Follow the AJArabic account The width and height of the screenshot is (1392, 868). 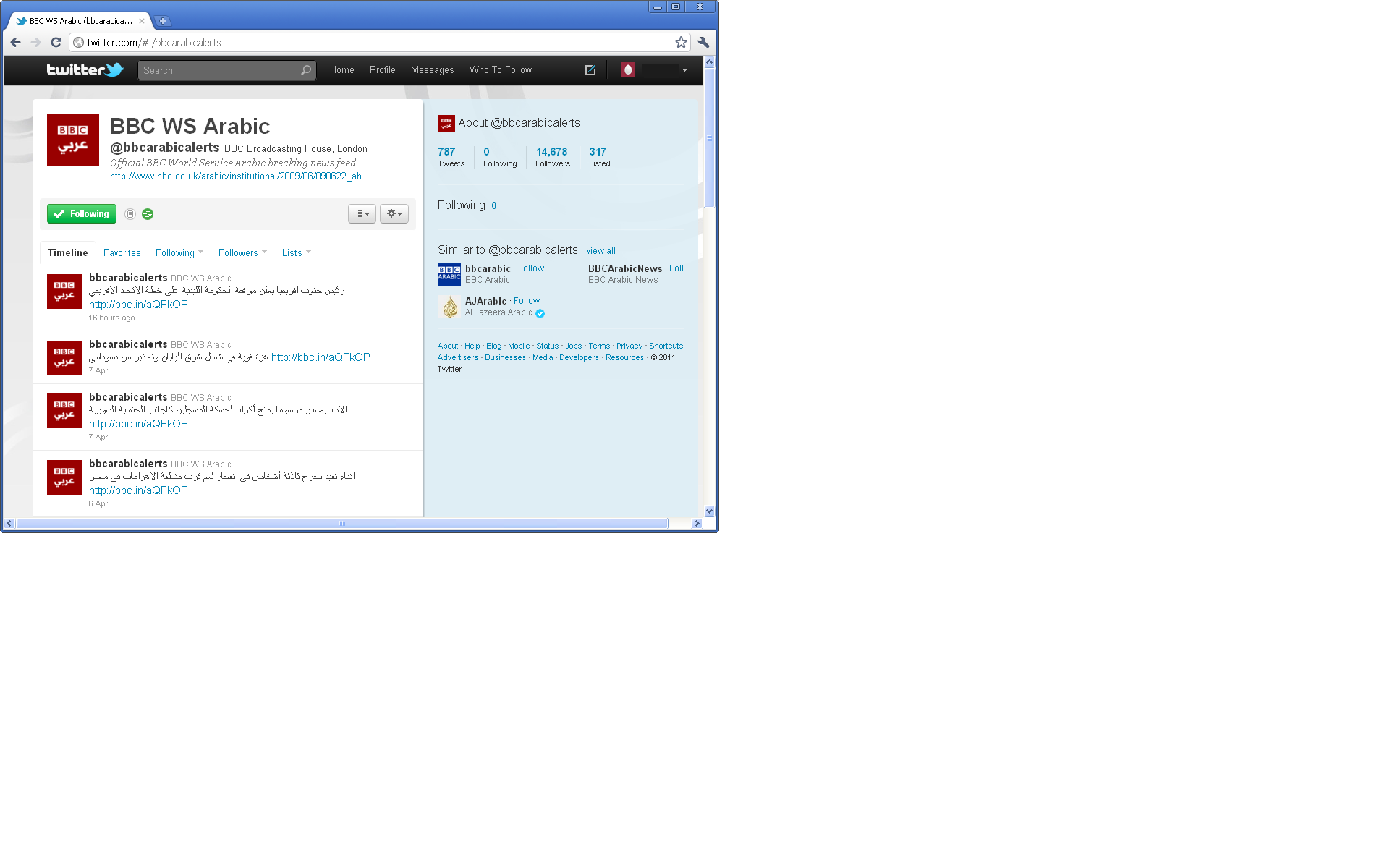[x=527, y=301]
